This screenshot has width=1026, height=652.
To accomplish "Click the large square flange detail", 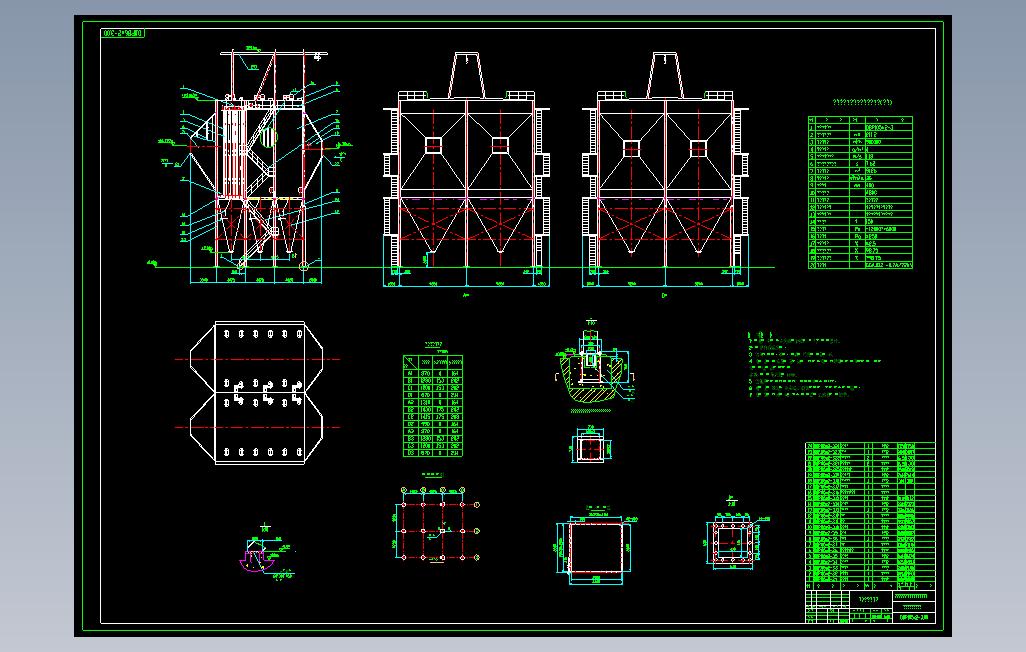I will pos(596,546).
